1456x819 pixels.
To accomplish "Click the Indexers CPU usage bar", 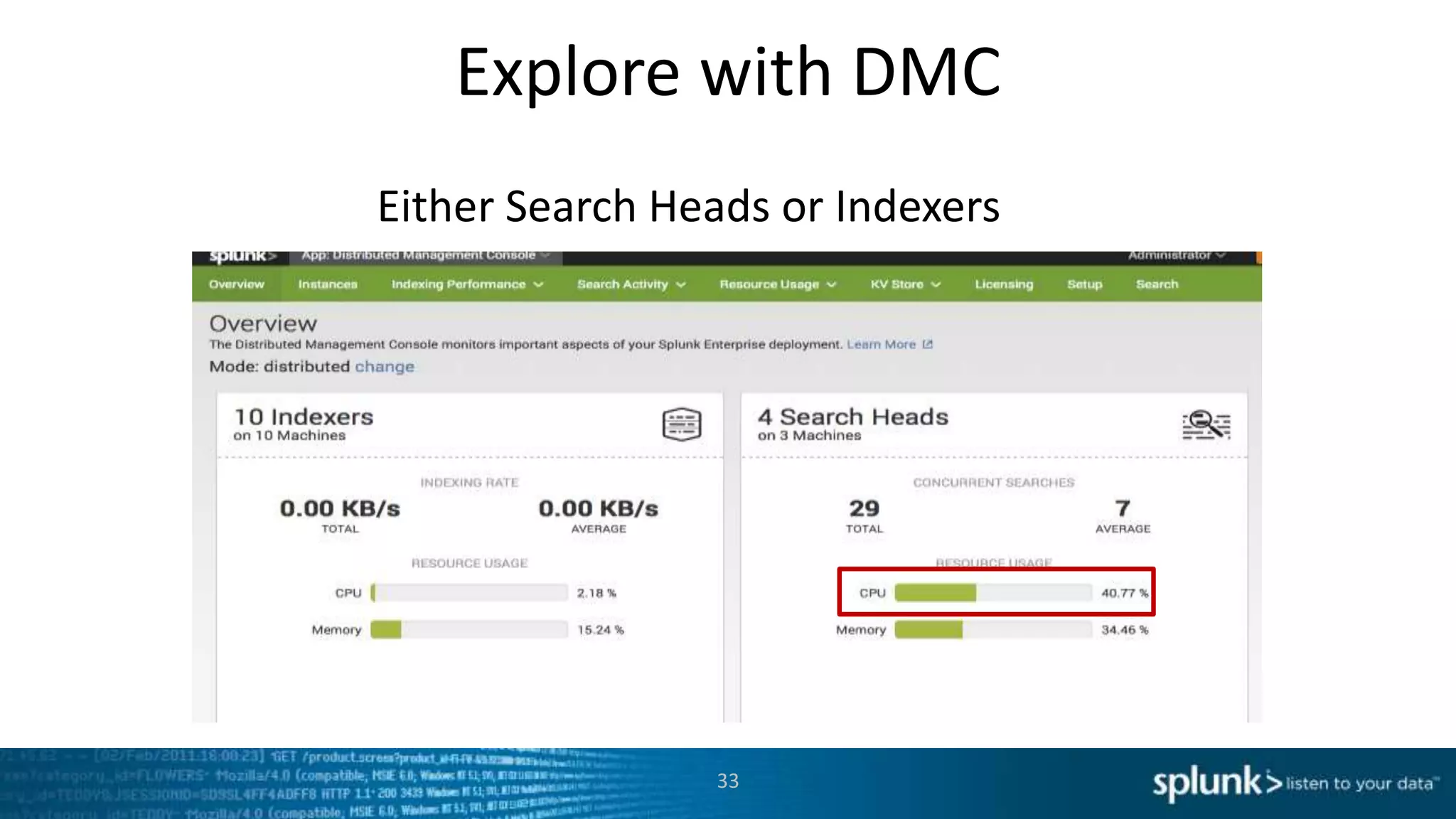I will point(469,593).
